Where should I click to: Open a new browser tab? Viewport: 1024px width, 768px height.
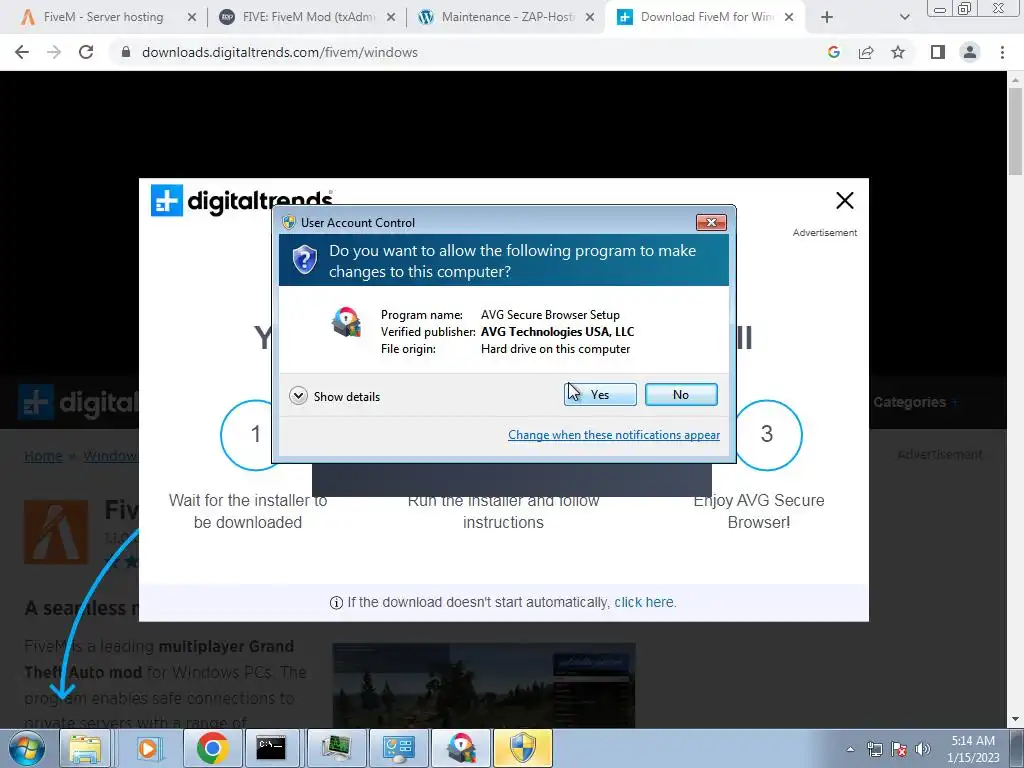pos(827,18)
